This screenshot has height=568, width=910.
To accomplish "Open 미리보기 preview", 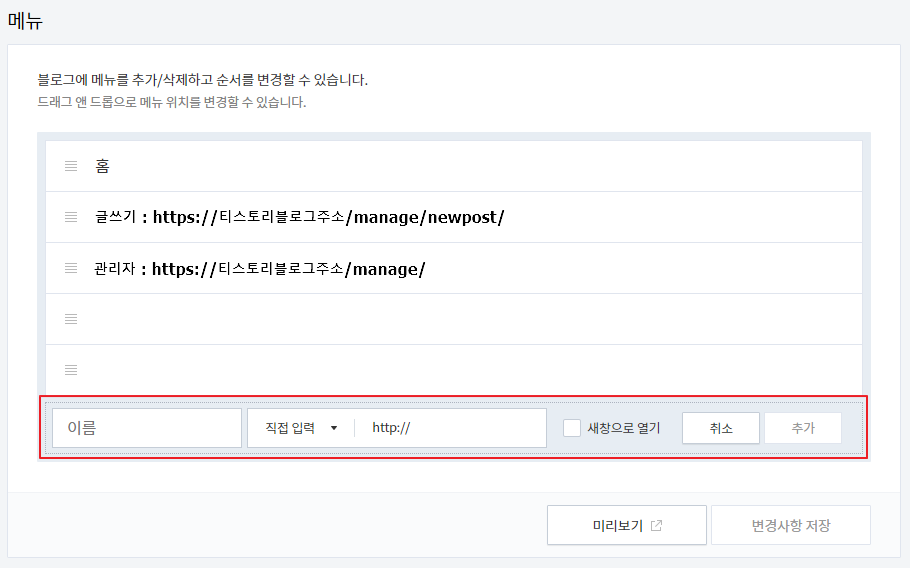I will pos(627,525).
